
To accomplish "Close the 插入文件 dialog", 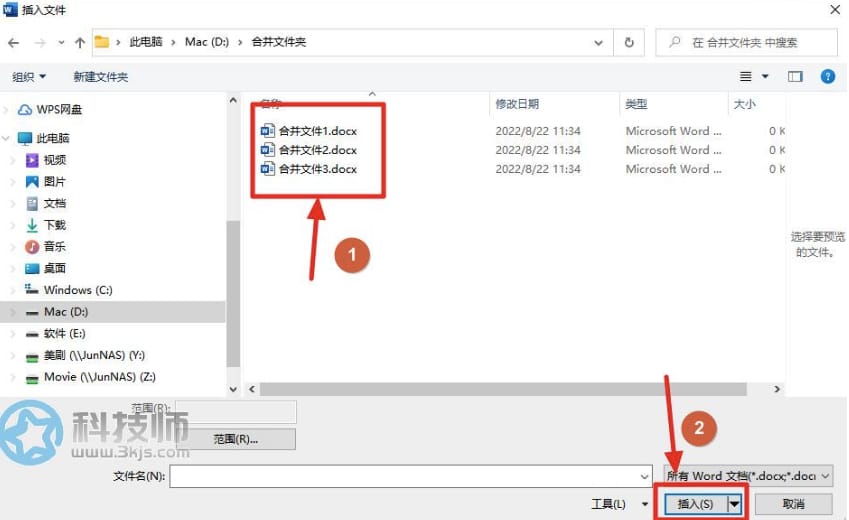I will (x=835, y=9).
